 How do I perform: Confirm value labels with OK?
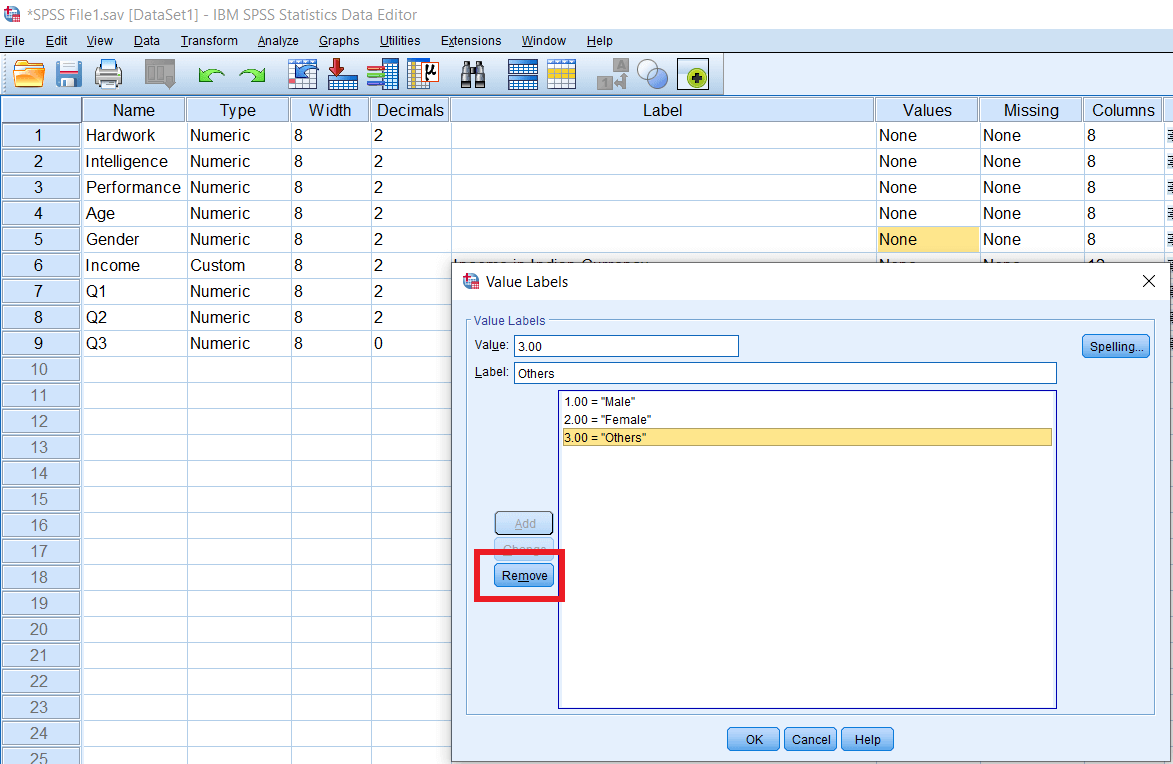[x=752, y=739]
